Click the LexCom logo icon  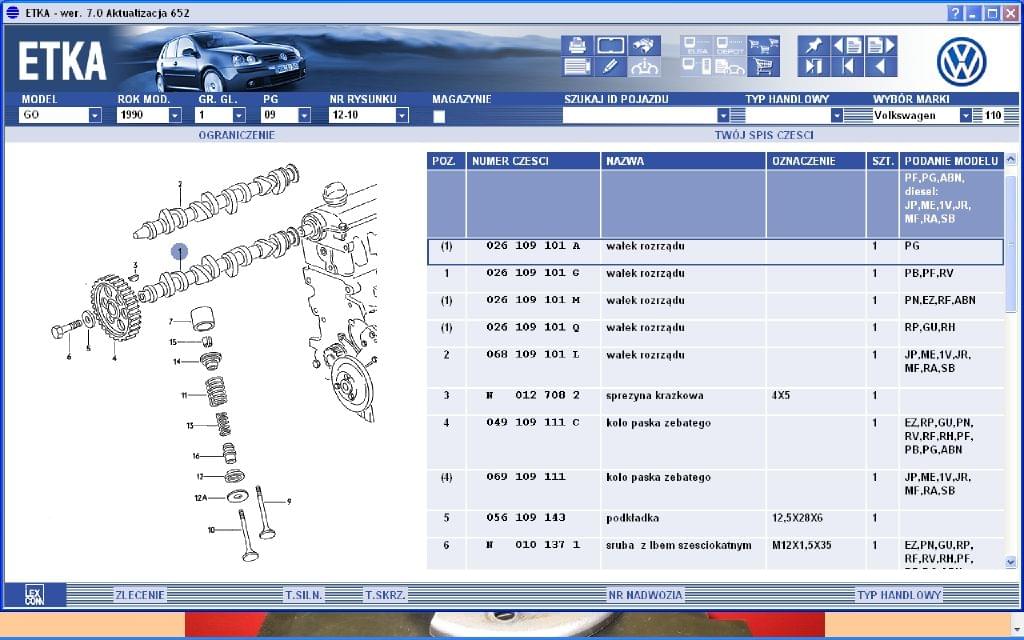tap(34, 595)
